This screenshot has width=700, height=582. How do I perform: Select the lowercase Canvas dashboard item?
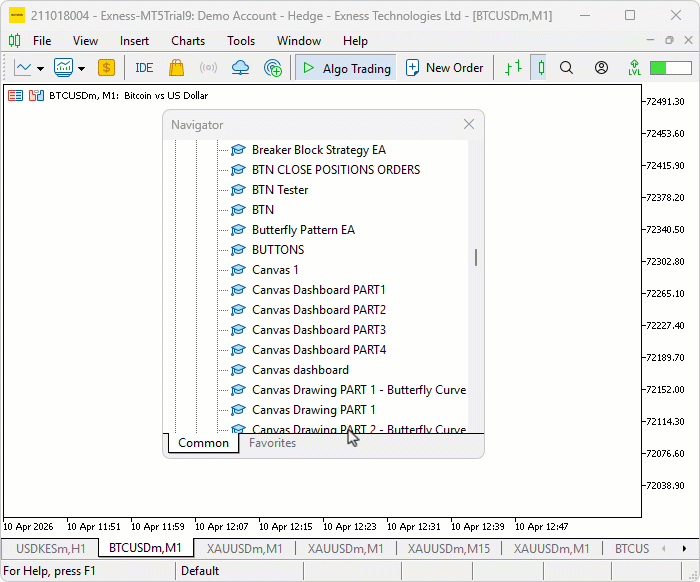[300, 370]
